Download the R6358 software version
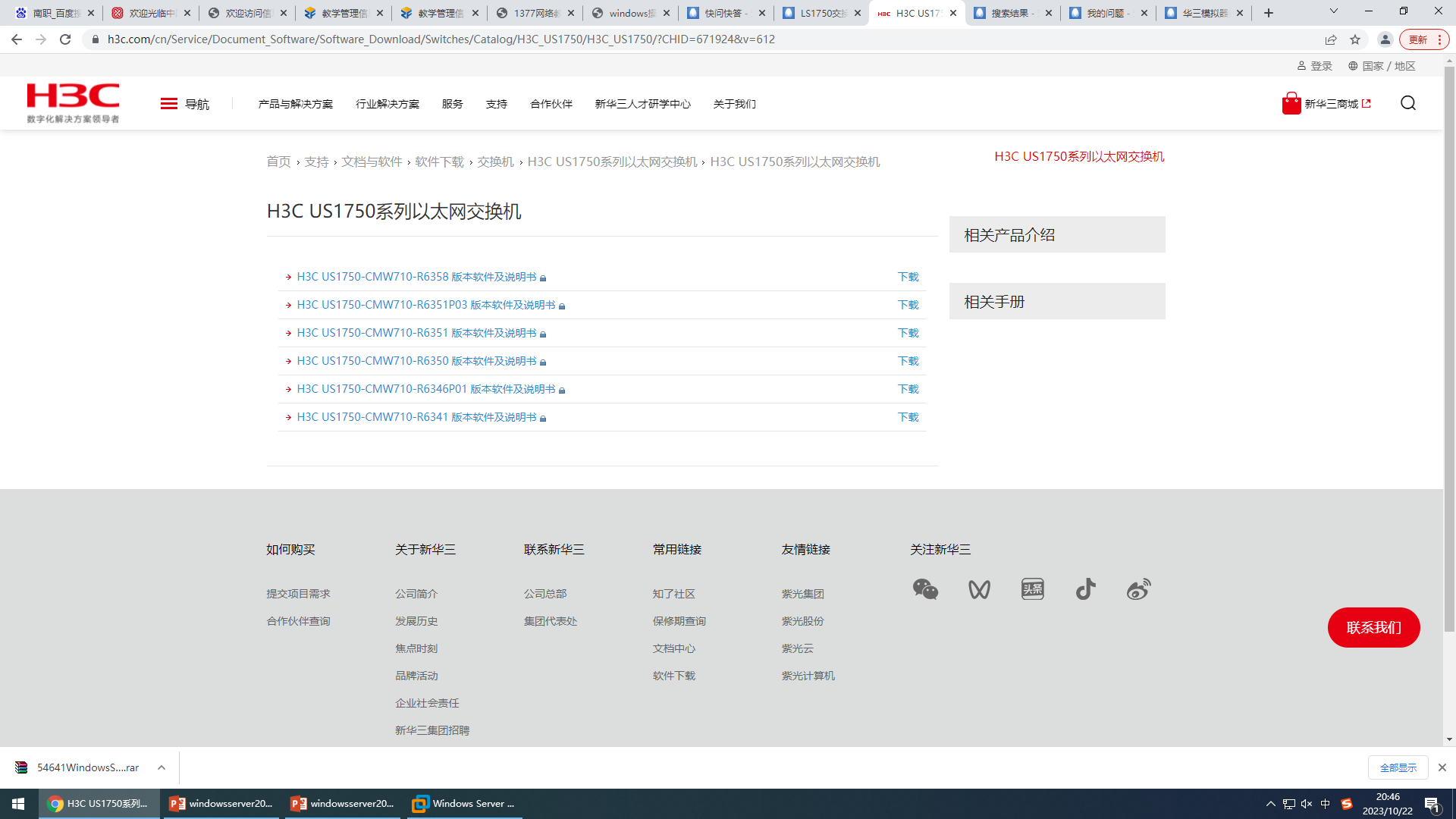Image resolution: width=1456 pixels, height=819 pixels. [908, 277]
